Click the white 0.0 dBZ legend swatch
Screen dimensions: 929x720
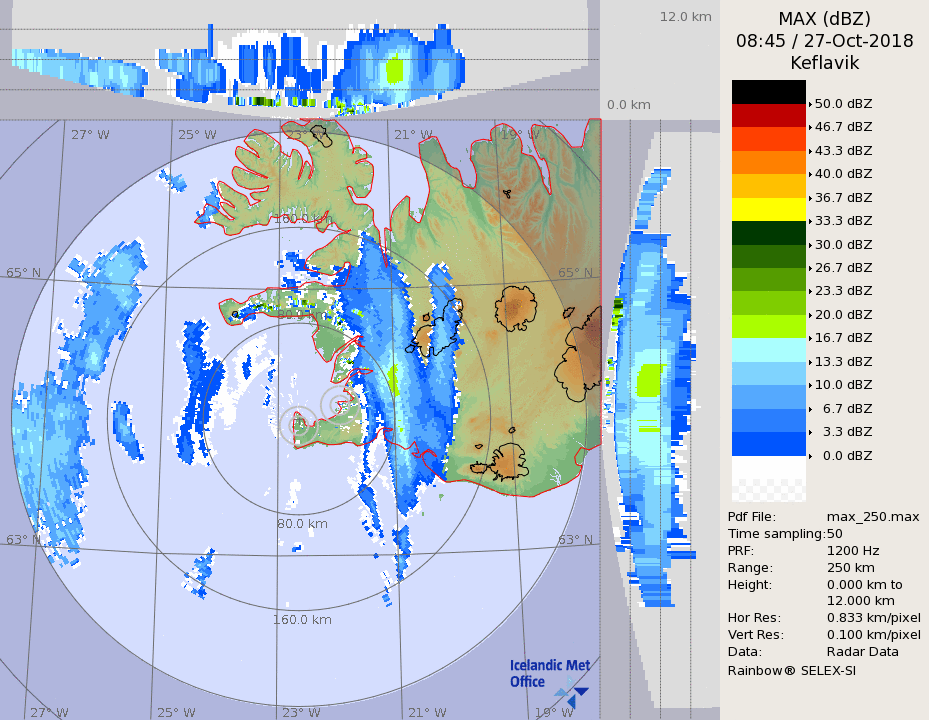coord(768,467)
